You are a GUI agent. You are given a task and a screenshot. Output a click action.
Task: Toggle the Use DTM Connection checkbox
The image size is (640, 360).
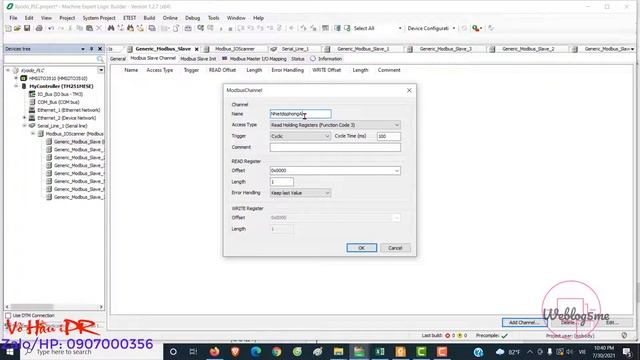pos(8,316)
